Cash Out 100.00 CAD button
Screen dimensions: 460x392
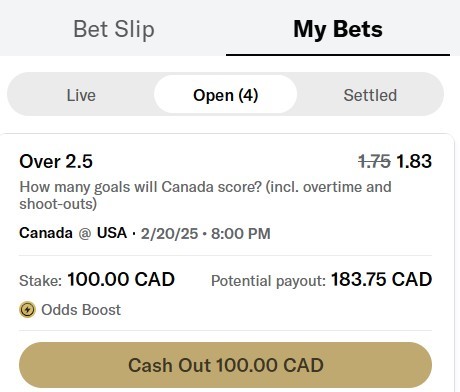225,365
